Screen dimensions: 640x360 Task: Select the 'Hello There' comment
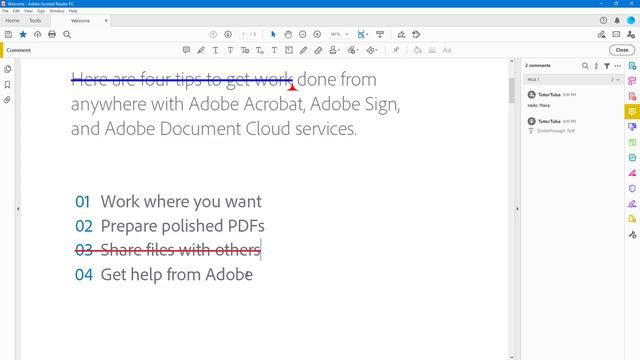[573, 100]
